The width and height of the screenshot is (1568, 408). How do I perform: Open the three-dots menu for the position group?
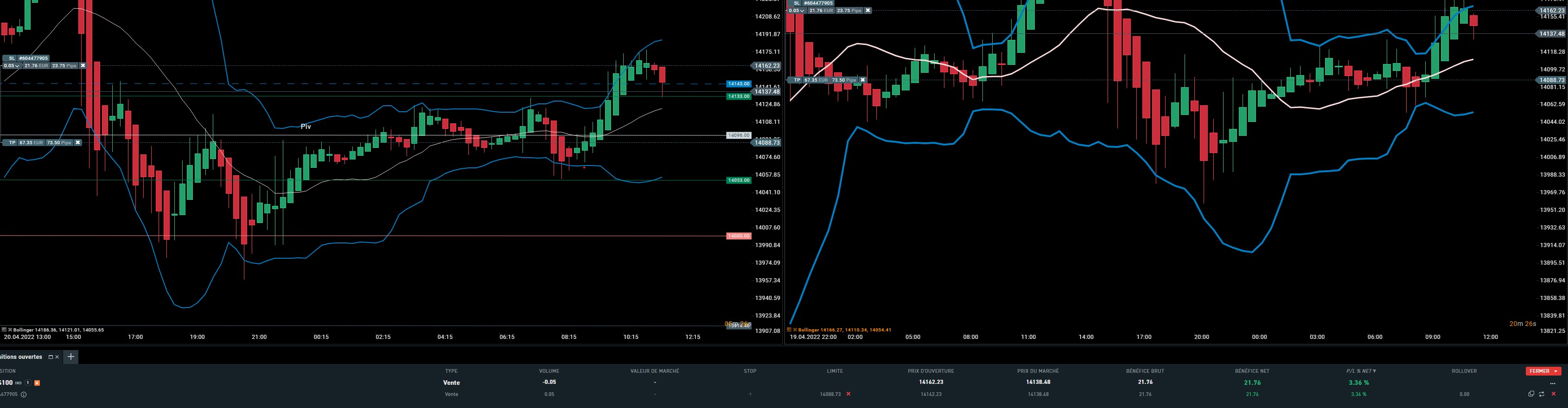[1552, 383]
